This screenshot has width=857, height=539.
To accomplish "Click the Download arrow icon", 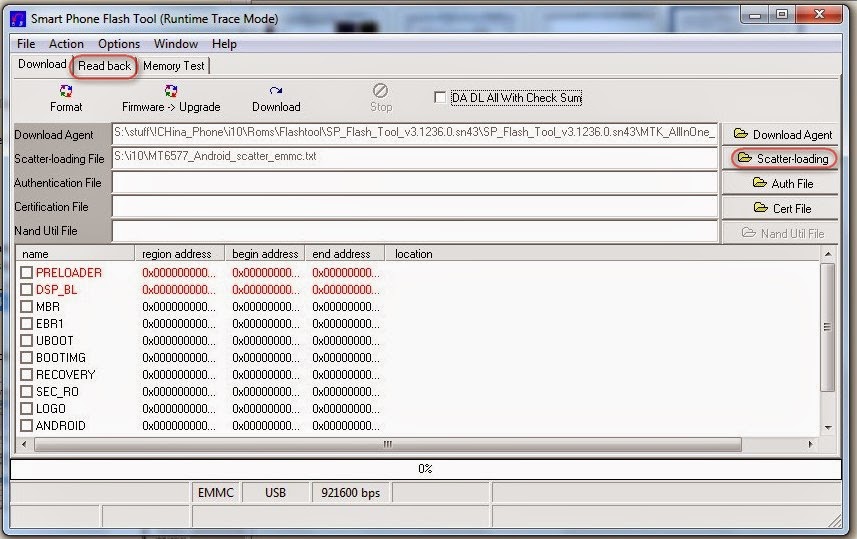I will [x=276, y=91].
